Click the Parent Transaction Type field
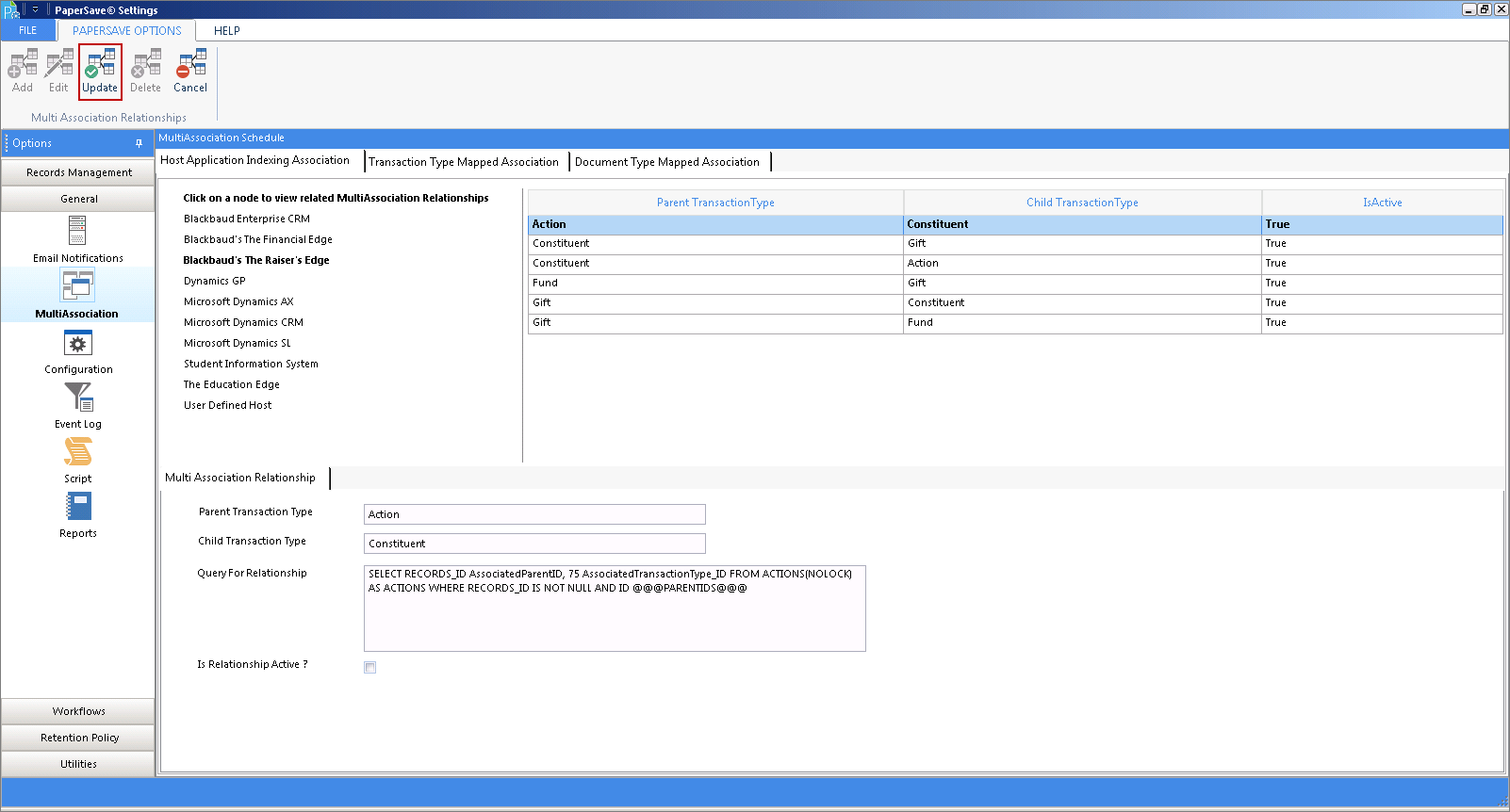This screenshot has height=812, width=1510. [534, 514]
